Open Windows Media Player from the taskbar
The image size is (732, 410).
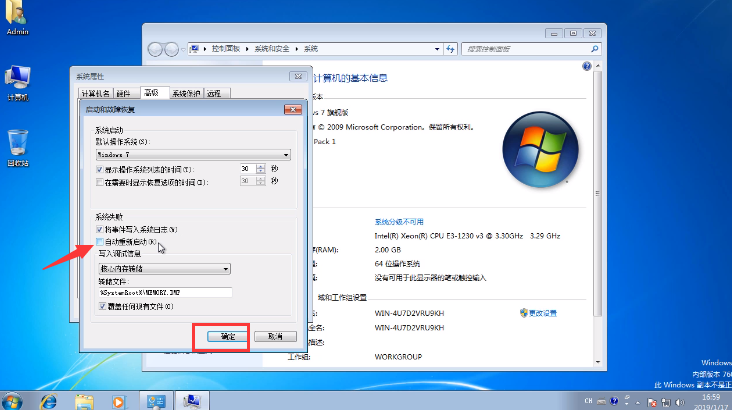[120, 400]
